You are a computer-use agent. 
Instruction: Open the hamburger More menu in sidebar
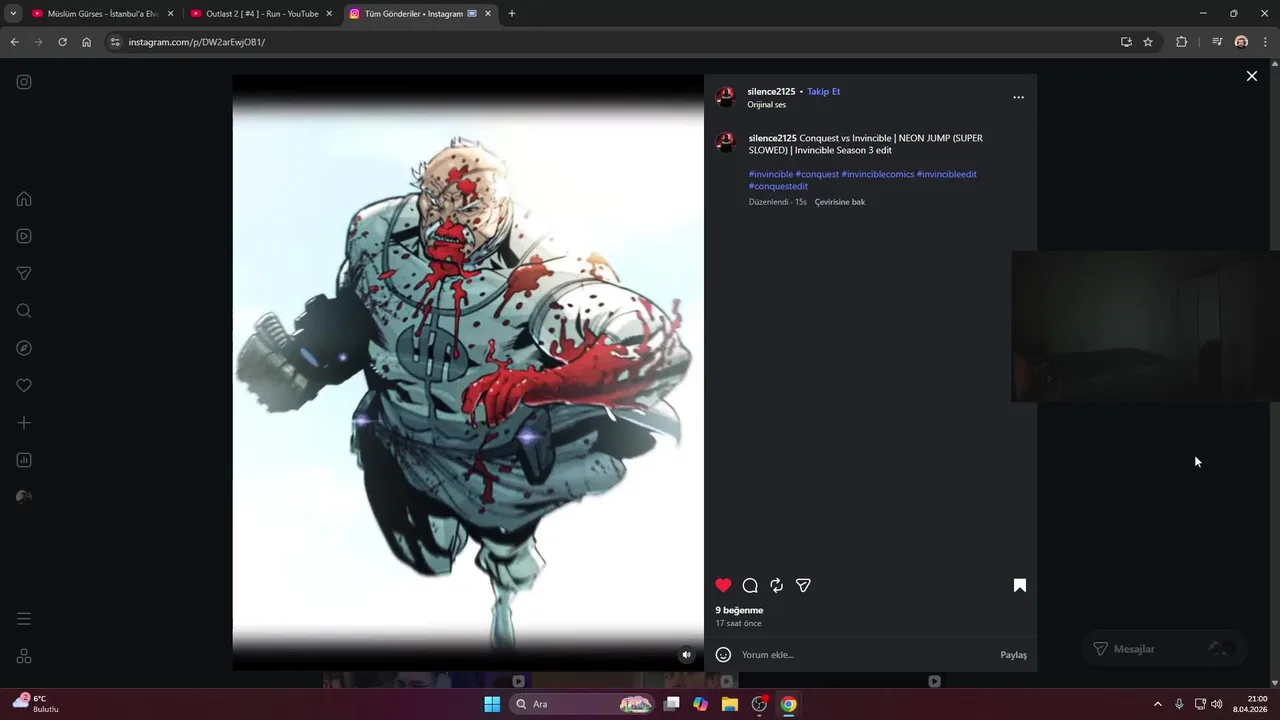tap(24, 619)
